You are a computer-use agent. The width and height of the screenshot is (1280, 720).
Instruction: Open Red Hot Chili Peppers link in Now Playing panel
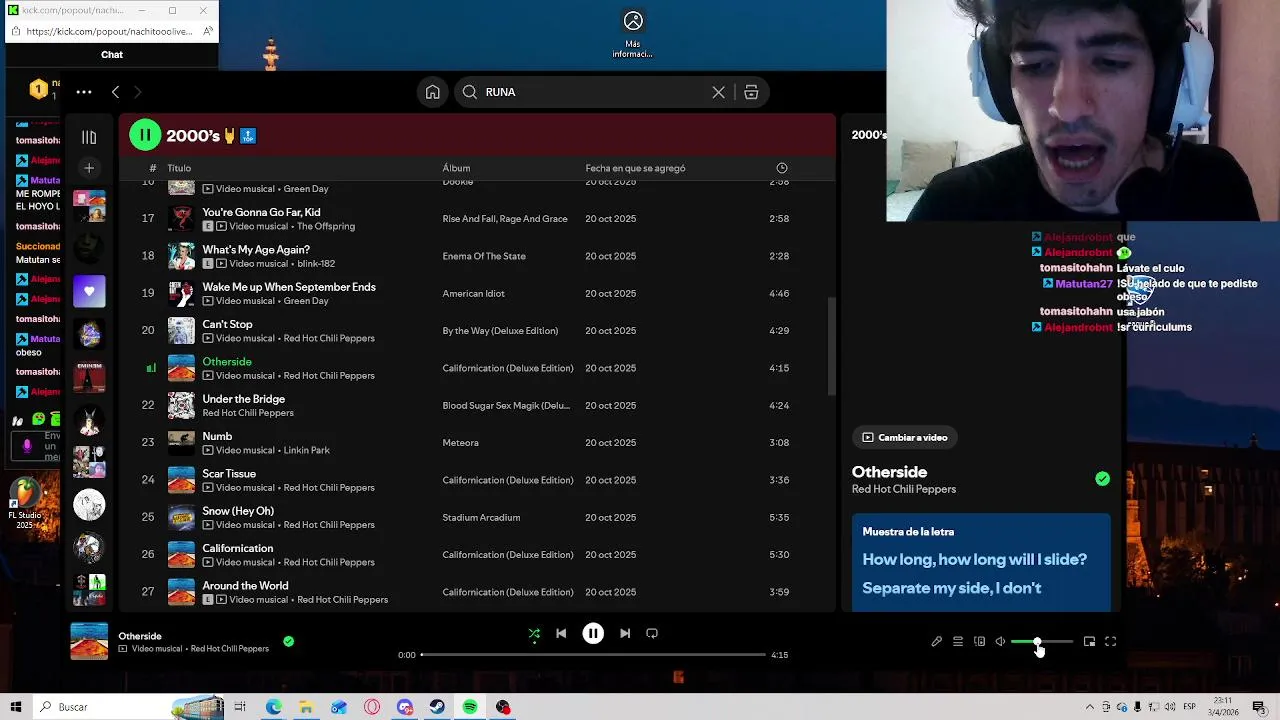904,489
